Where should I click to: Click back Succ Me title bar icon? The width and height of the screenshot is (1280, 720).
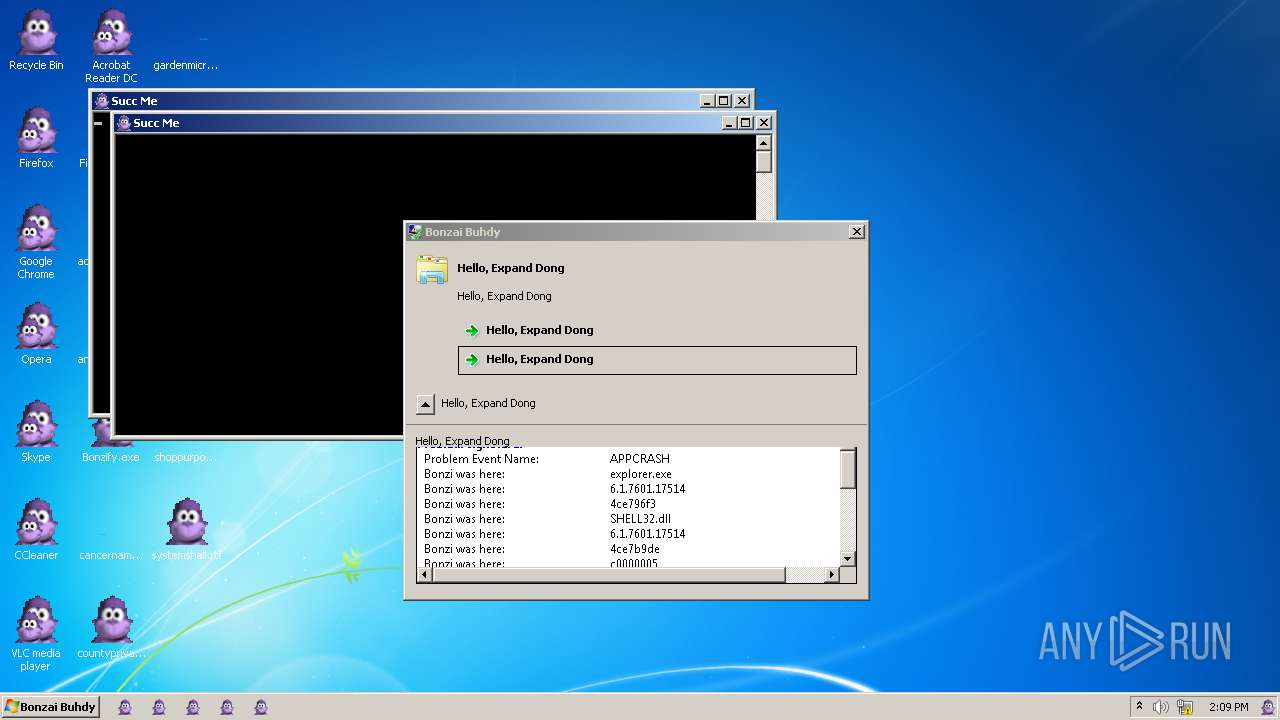pos(102,101)
